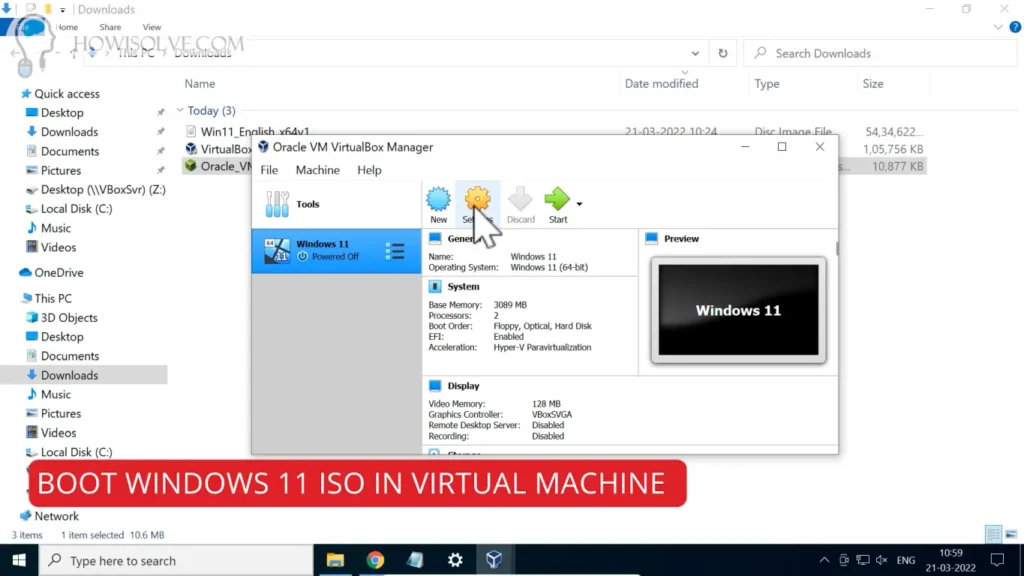Open address bar history dropdown
Image resolution: width=1024 pixels, height=576 pixels.
695,54
